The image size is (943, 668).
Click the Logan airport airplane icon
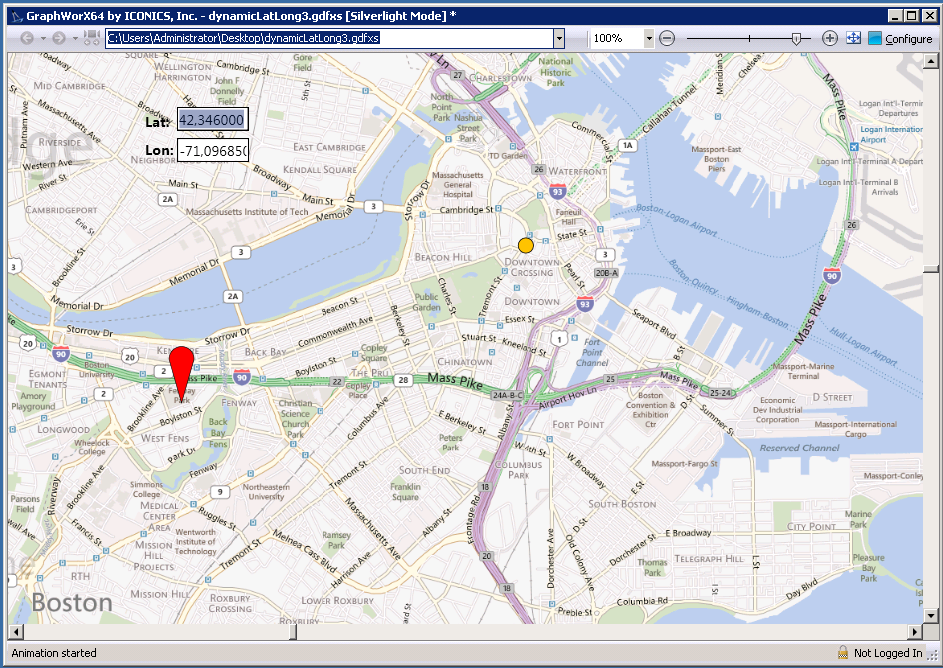(854, 147)
